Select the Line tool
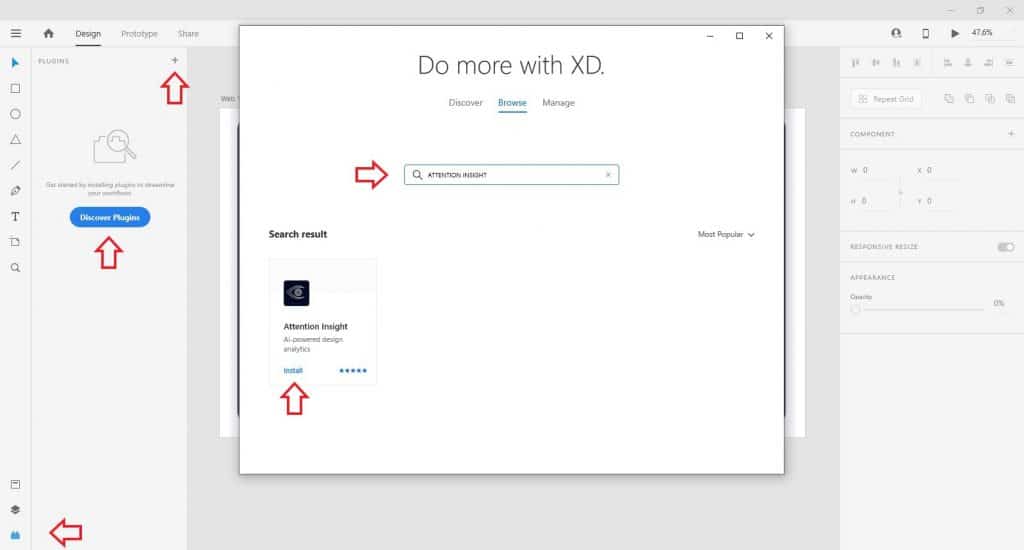Screen dimensions: 1024x550 pyautogui.click(x=15, y=165)
